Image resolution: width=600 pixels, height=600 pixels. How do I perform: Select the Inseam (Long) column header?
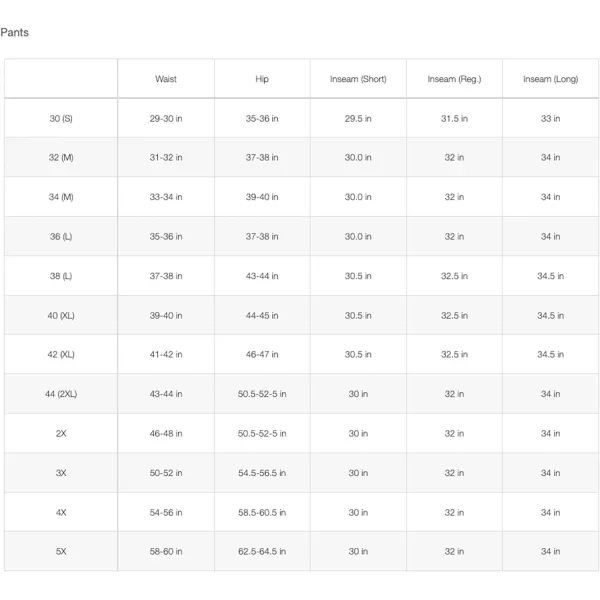[550, 79]
